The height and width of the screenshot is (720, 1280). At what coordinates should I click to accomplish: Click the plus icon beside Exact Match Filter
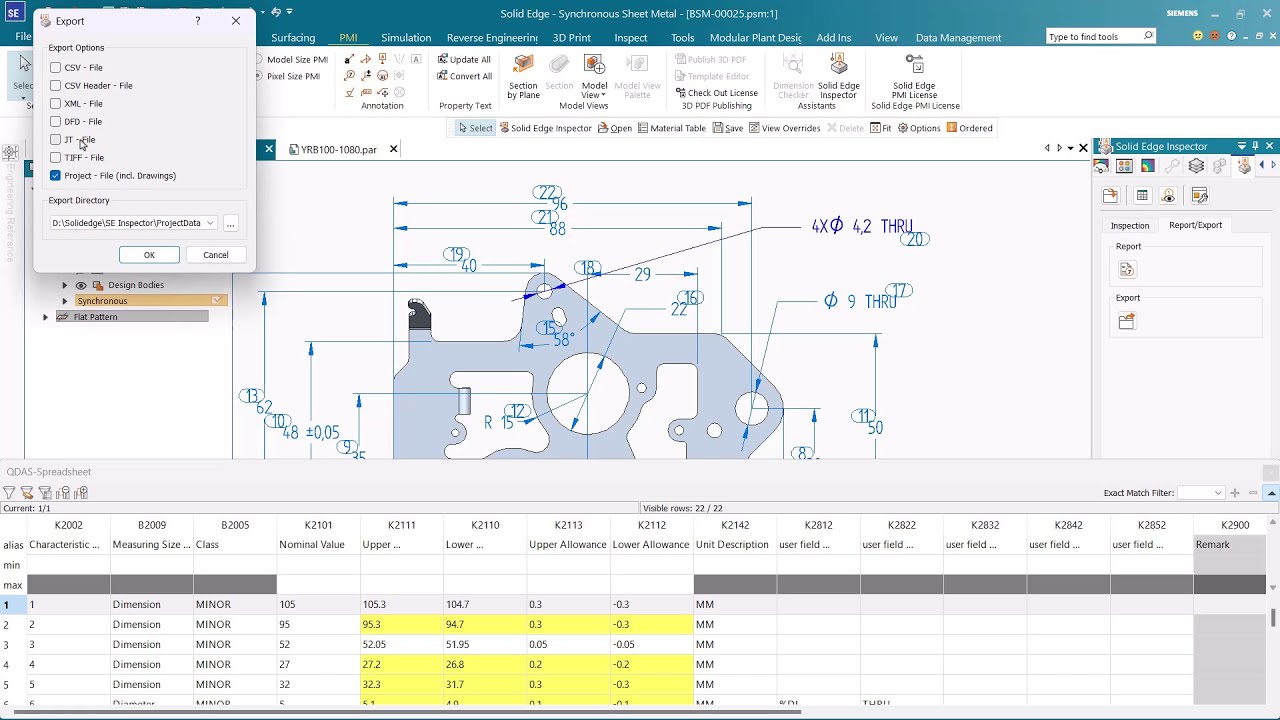pos(1235,493)
